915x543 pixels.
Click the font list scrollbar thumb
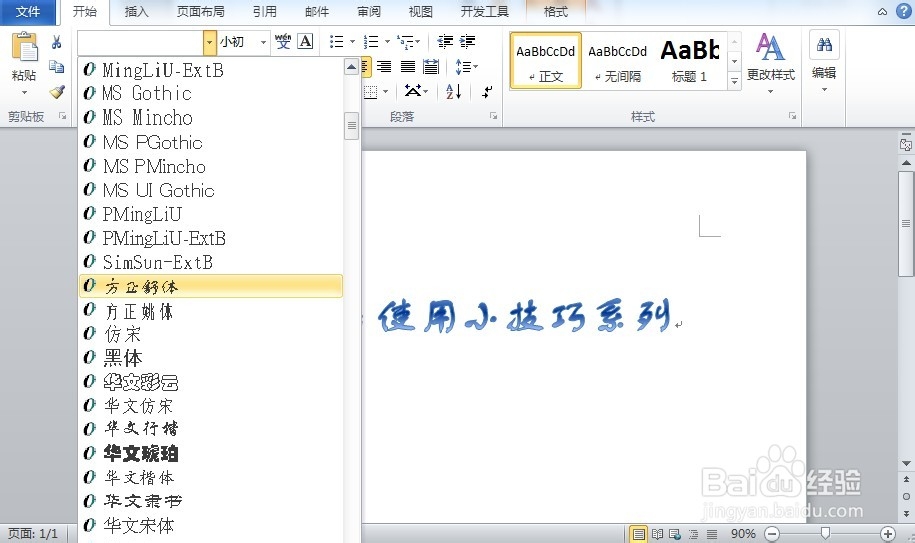tap(351, 125)
